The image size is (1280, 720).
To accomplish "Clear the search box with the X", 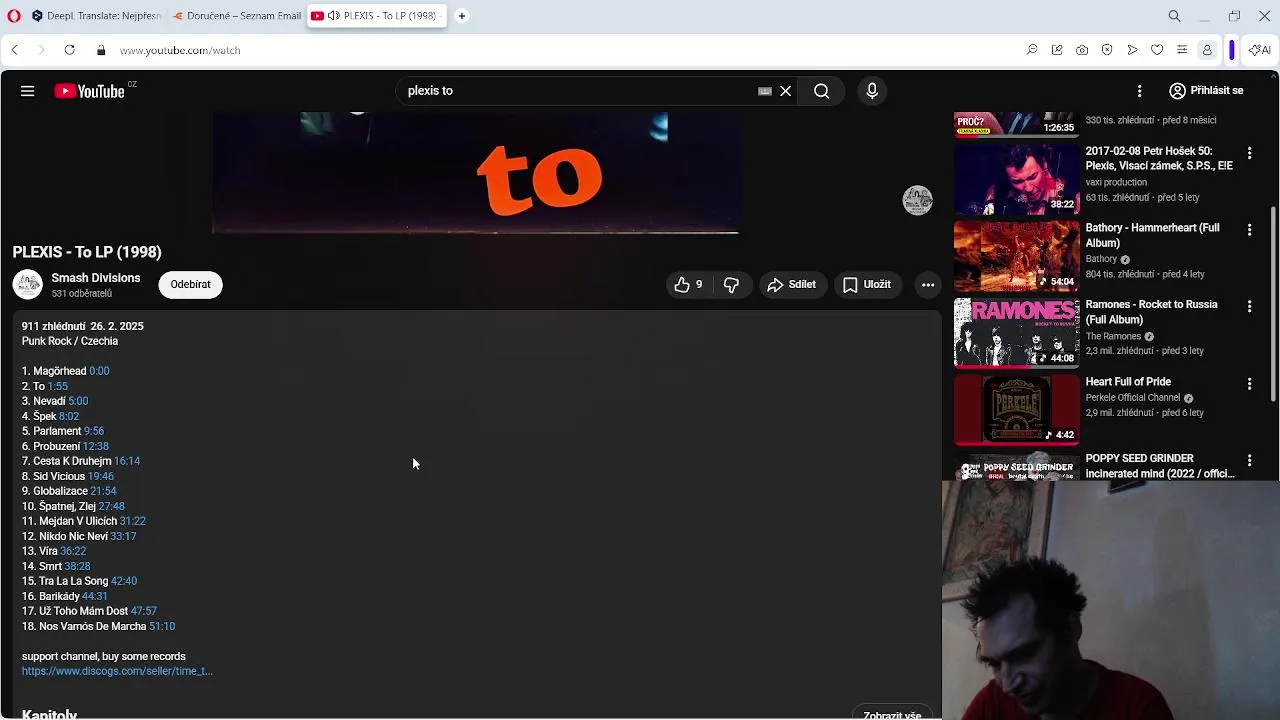I will [x=786, y=91].
